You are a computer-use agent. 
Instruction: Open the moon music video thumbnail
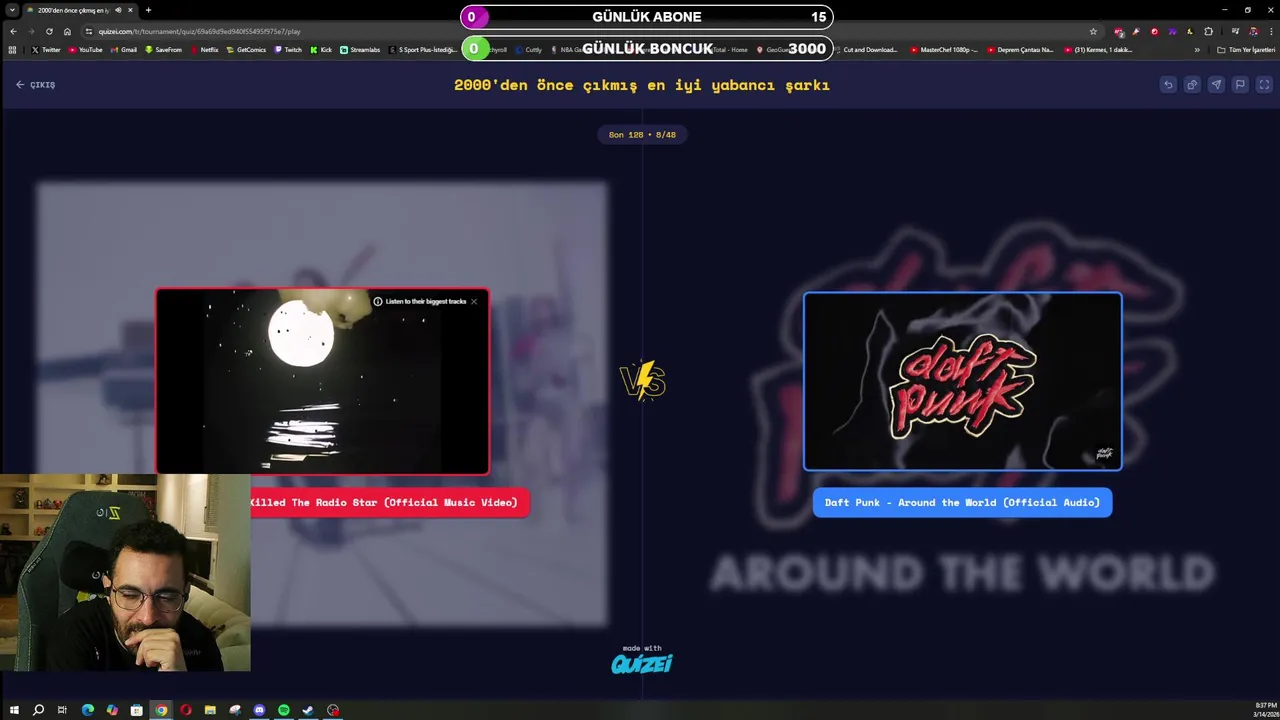(322, 381)
